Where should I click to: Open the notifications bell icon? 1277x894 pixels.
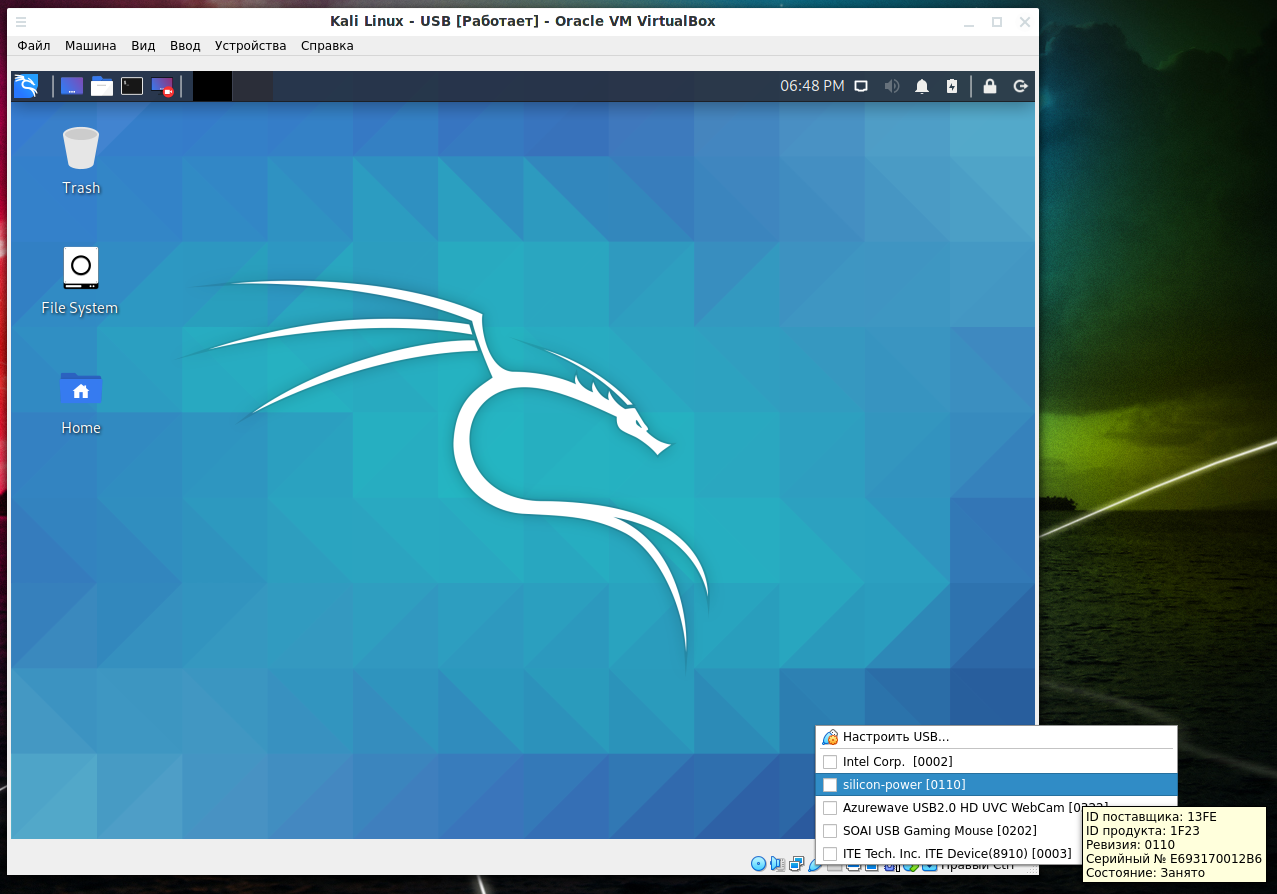tap(922, 86)
